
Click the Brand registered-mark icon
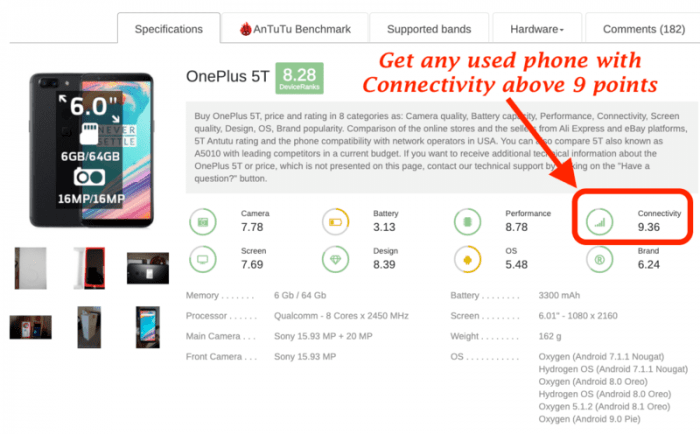pyautogui.click(x=600, y=259)
